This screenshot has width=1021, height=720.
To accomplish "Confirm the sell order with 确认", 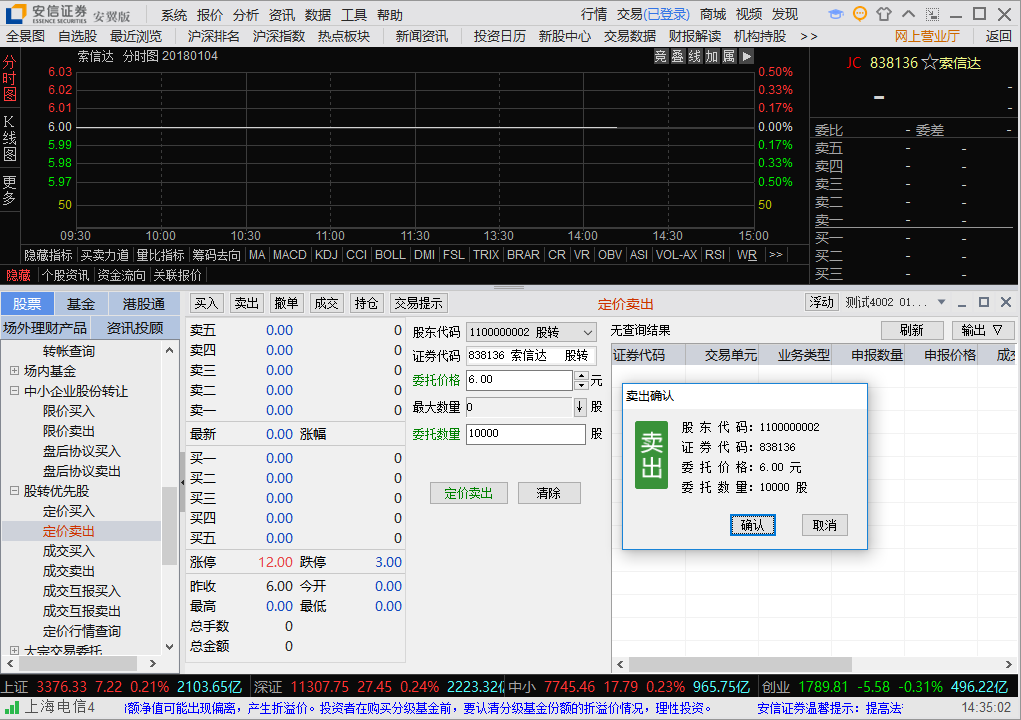I will (x=753, y=525).
